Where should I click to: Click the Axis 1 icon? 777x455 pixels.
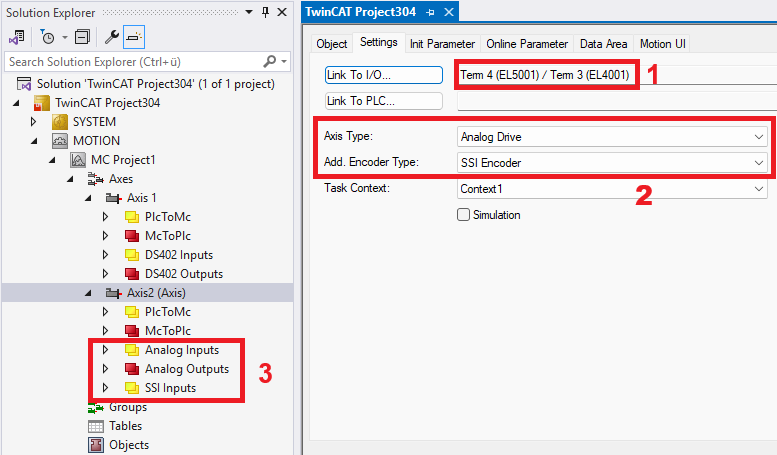(x=113, y=198)
